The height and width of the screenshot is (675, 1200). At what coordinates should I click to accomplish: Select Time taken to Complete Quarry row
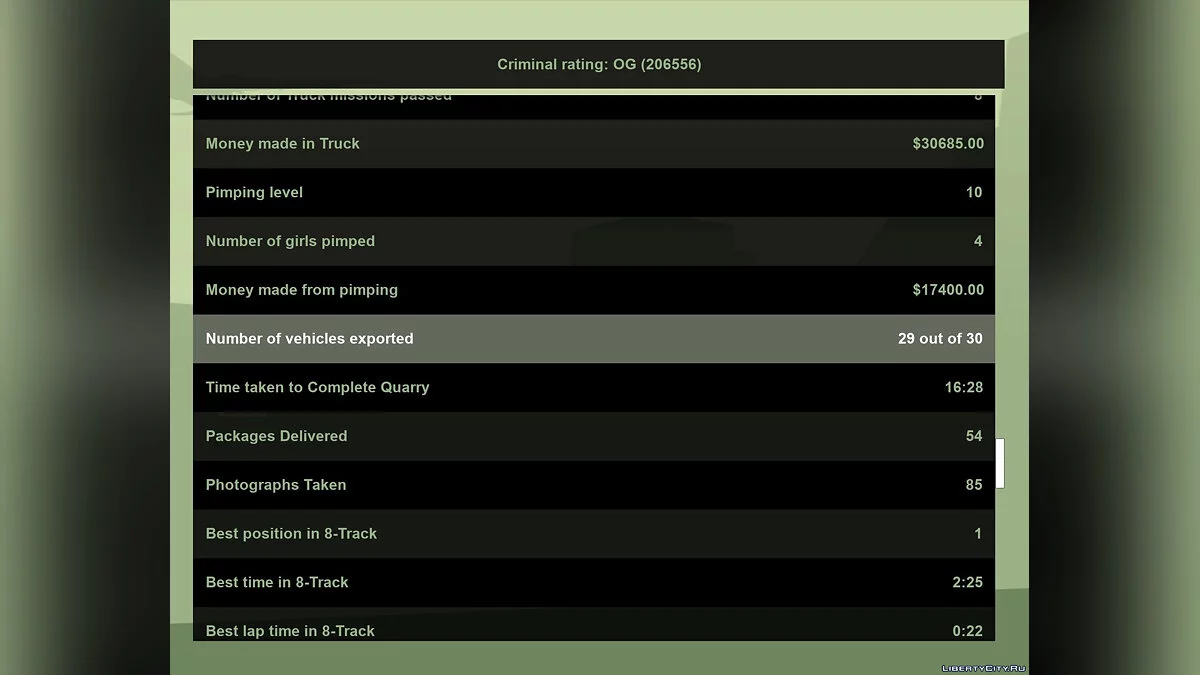(x=593, y=387)
